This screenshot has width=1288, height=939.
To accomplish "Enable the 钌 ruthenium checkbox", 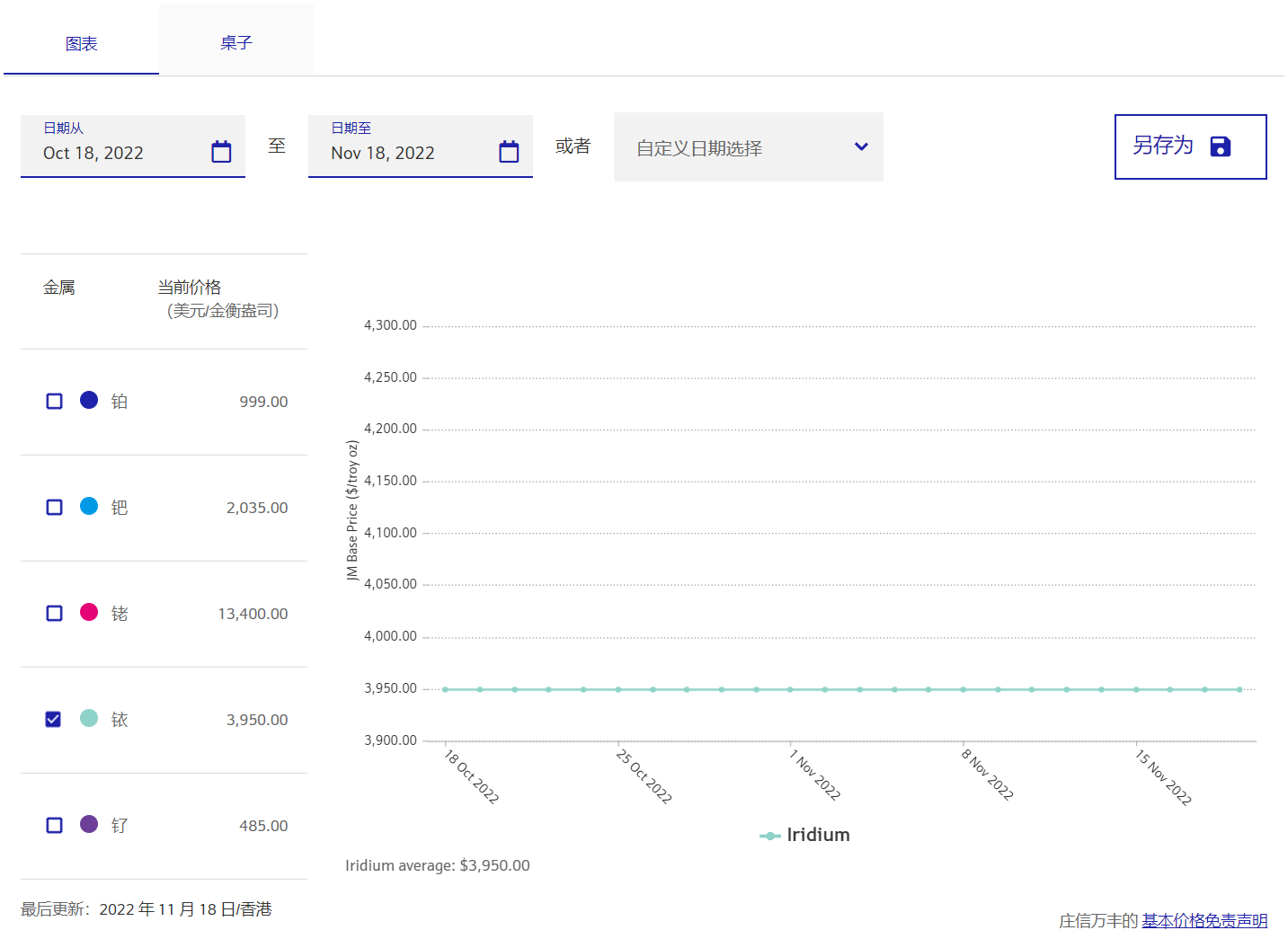I will click(x=55, y=825).
